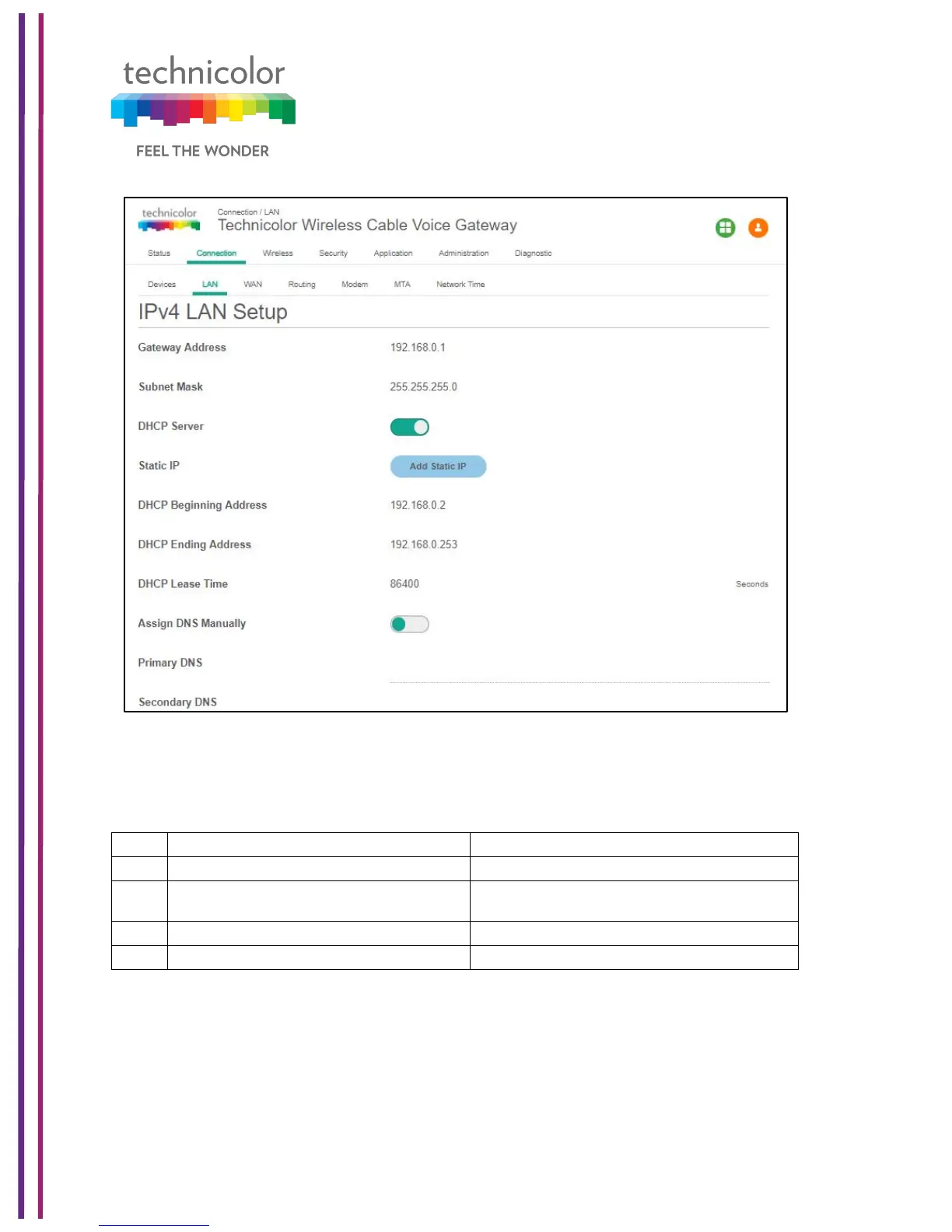Viewport: 952px width, 1232px height.
Task: Select the Administration tab
Action: click(x=464, y=254)
